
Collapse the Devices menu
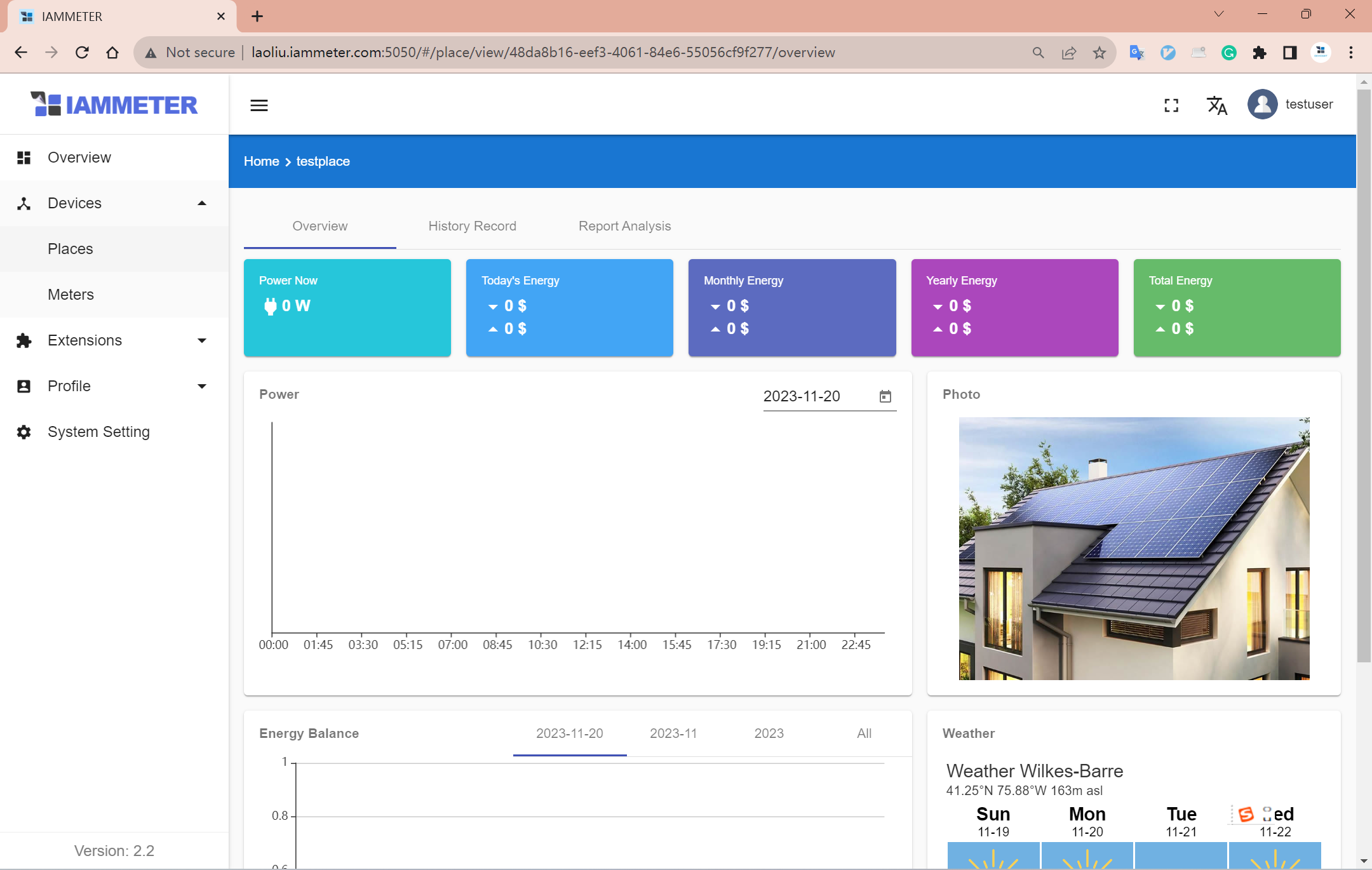coord(202,203)
